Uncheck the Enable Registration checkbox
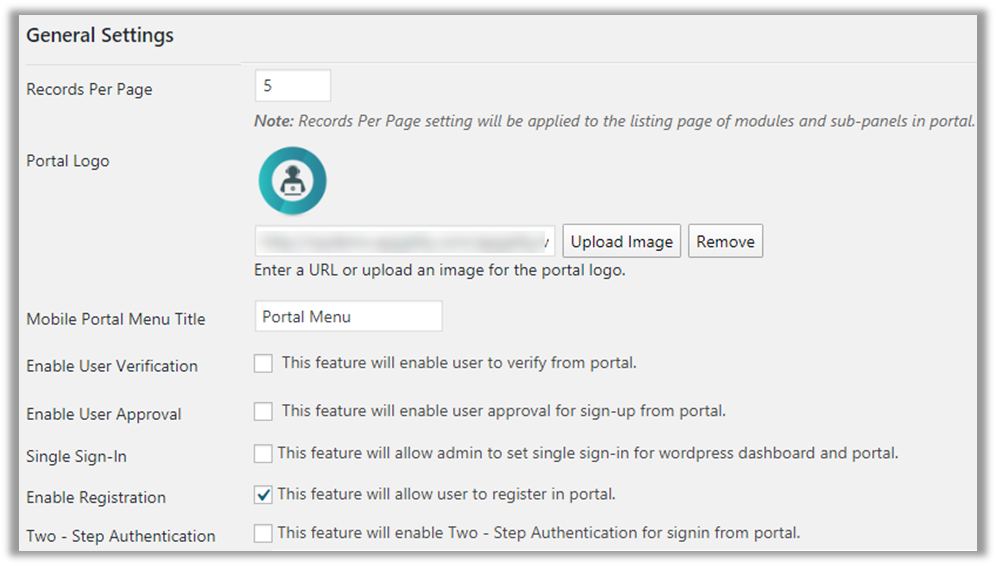 pyautogui.click(x=263, y=495)
